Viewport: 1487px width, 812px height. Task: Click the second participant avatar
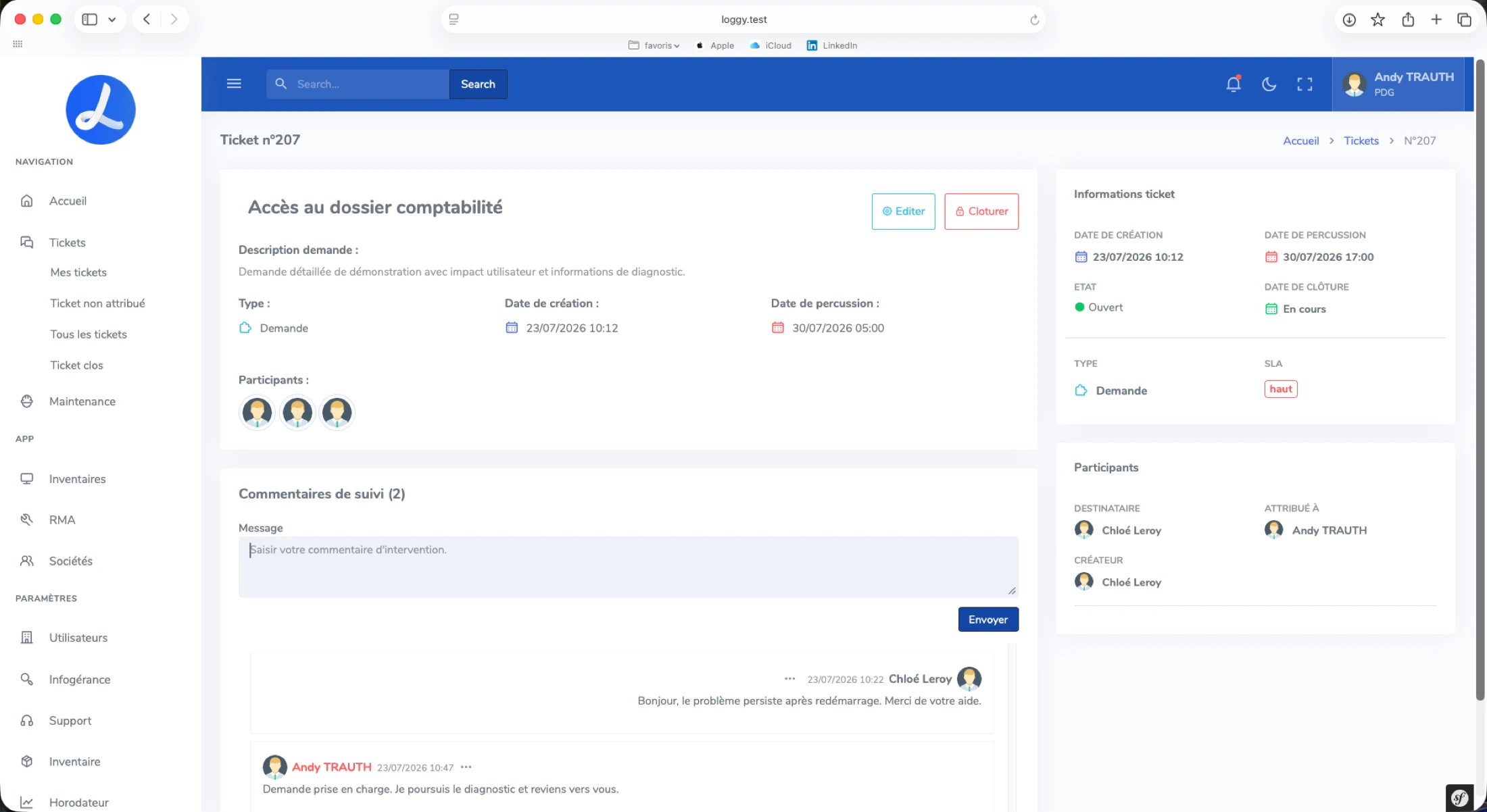coord(297,411)
